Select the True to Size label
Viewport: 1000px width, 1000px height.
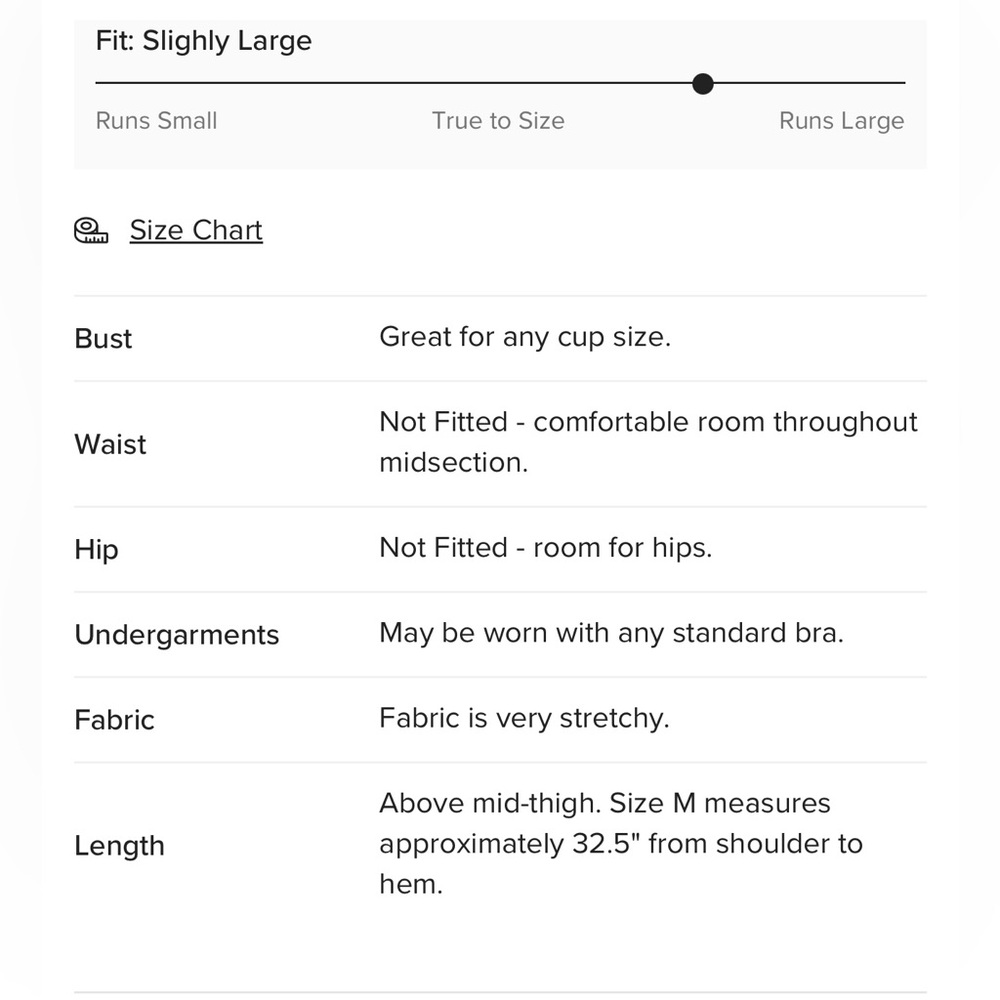(x=498, y=121)
